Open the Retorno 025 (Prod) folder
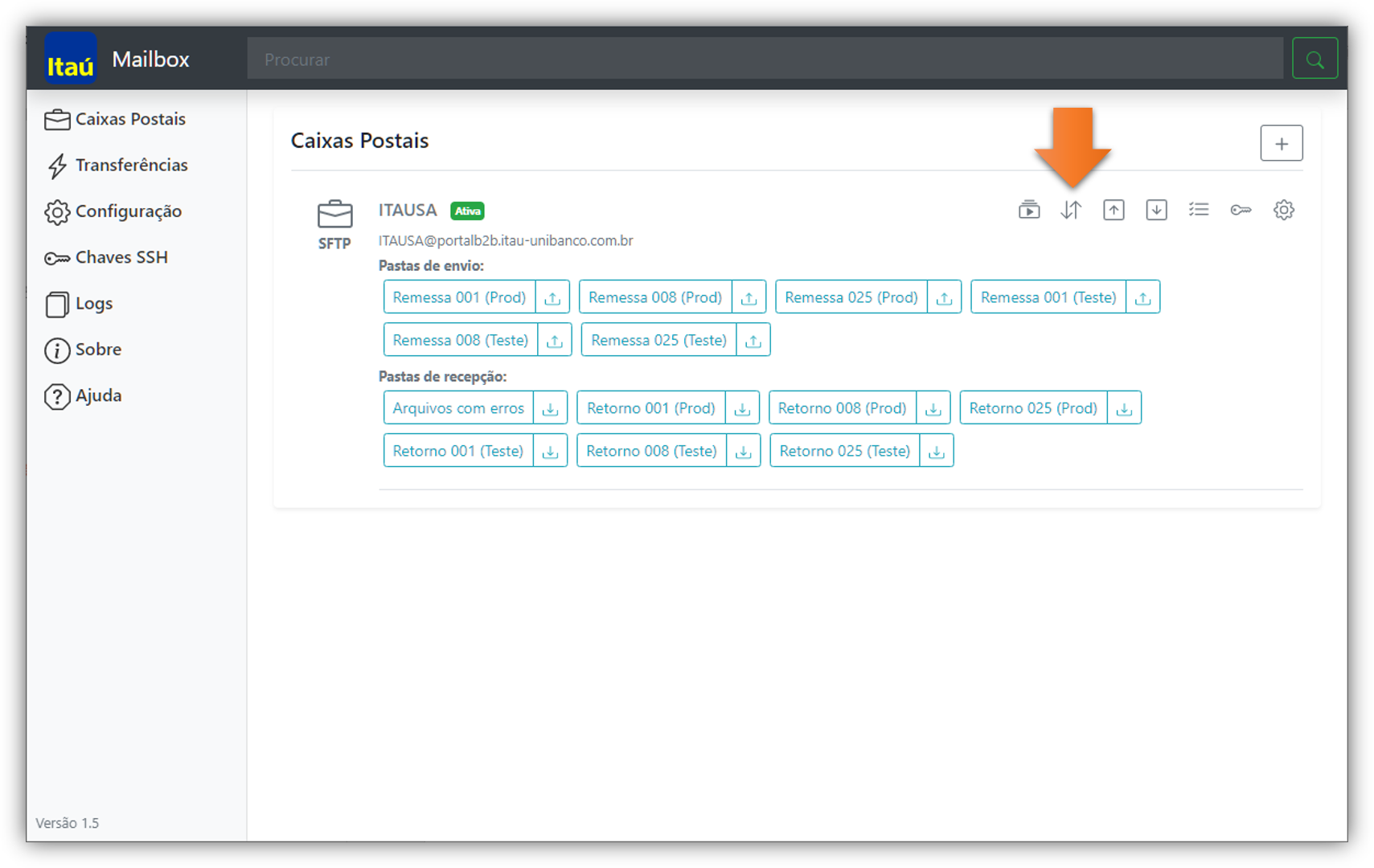This screenshot has width=1374, height=868. coord(1032,408)
